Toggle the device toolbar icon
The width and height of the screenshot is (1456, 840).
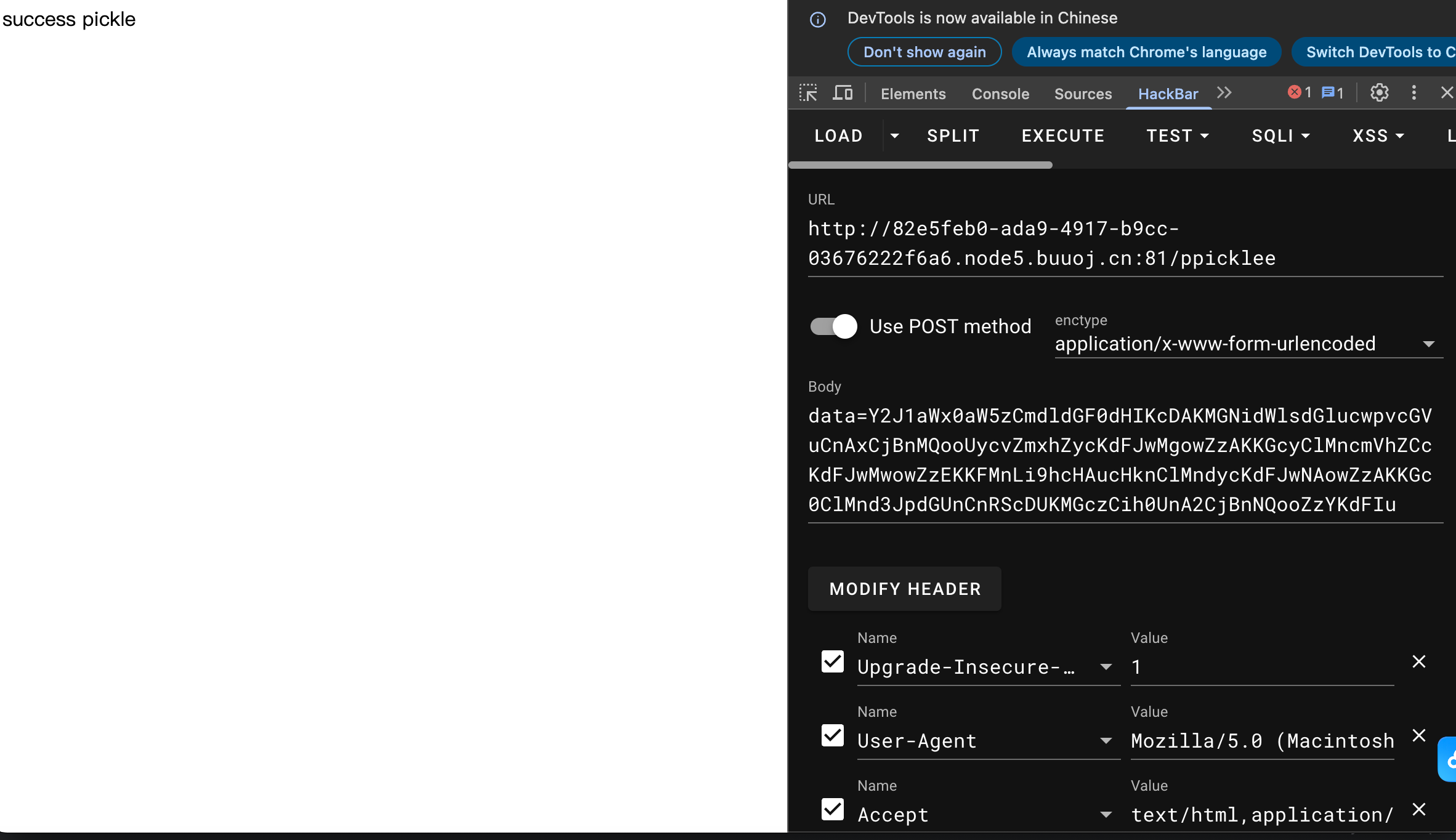click(843, 93)
